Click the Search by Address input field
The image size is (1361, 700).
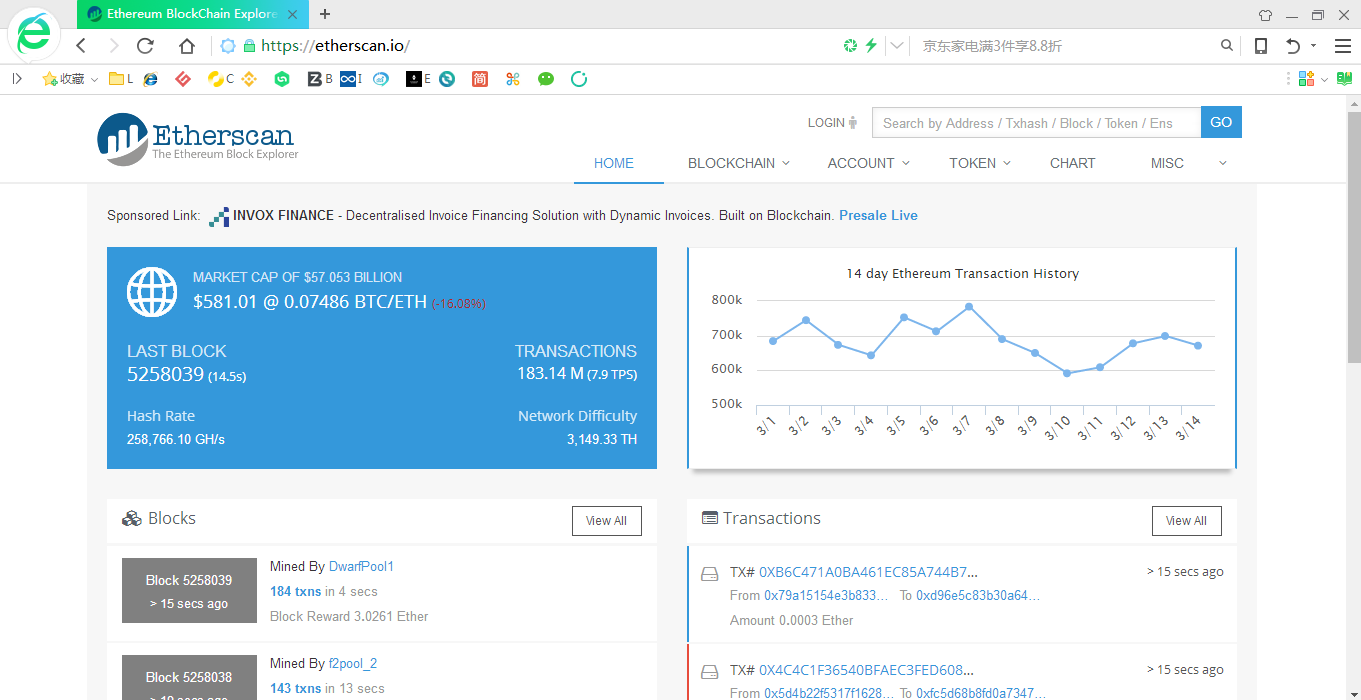[x=1036, y=123]
